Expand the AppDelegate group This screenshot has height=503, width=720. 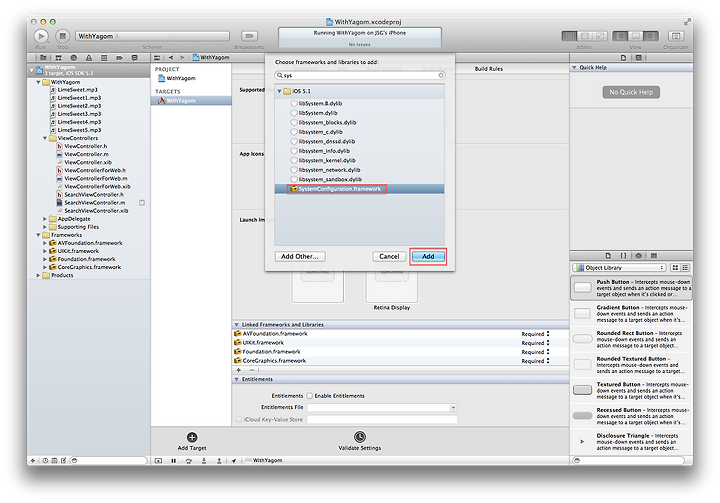click(45, 219)
